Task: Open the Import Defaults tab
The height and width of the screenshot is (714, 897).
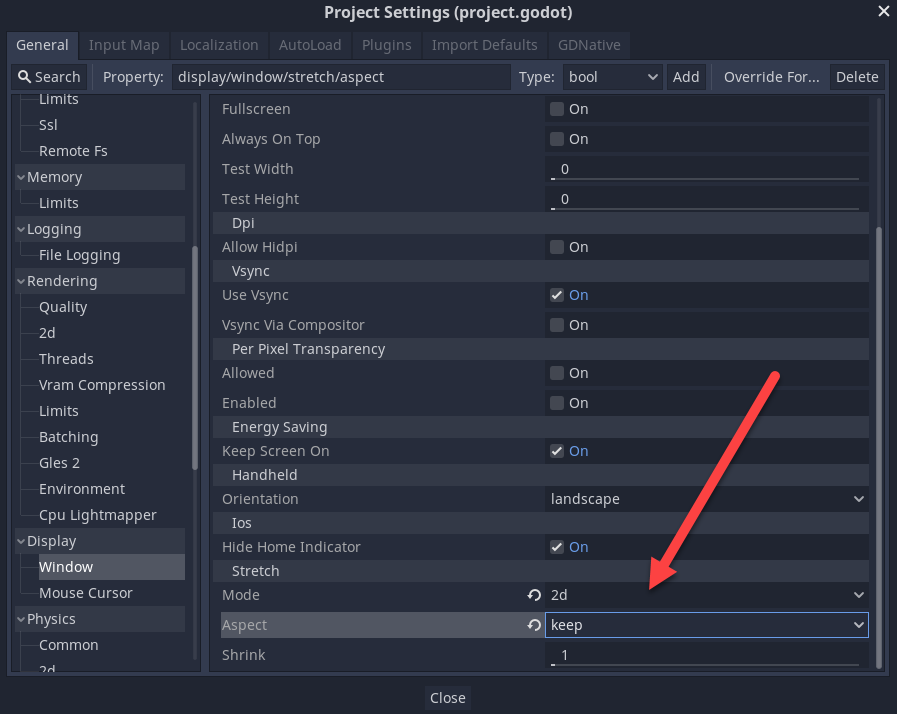Action: coord(484,45)
